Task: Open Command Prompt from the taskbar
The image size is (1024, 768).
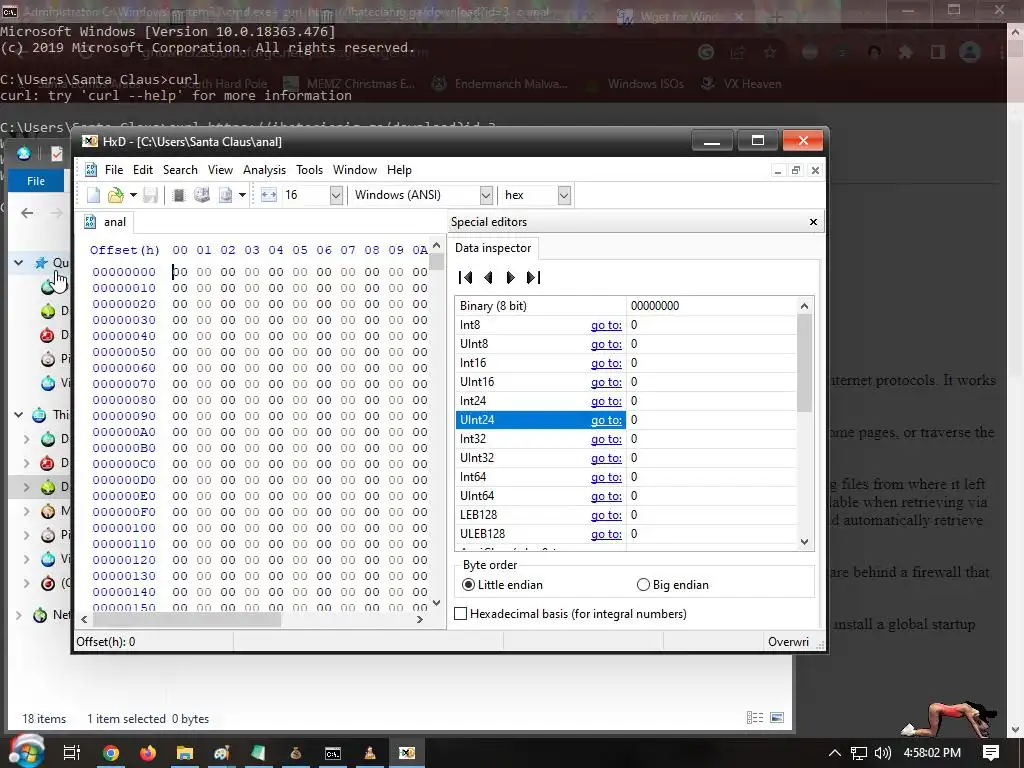Action: tap(333, 753)
